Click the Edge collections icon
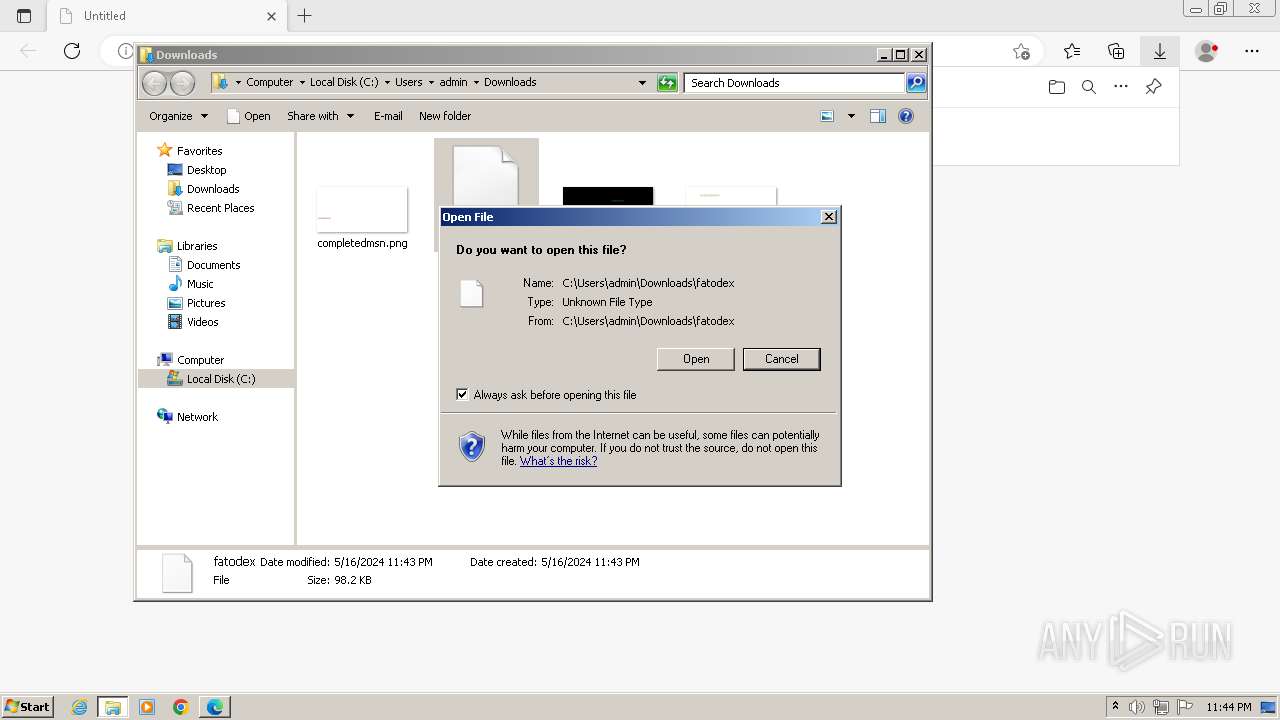Viewport: 1280px width, 720px height. pos(1116,51)
